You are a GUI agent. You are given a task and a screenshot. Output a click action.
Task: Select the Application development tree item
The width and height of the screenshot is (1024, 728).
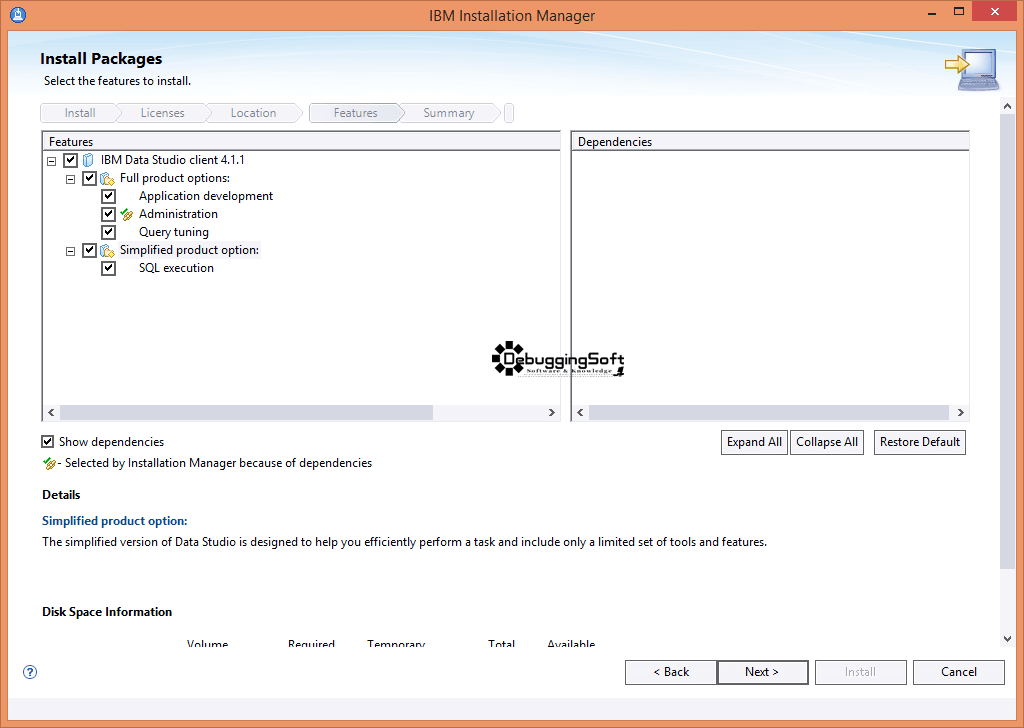(x=206, y=196)
